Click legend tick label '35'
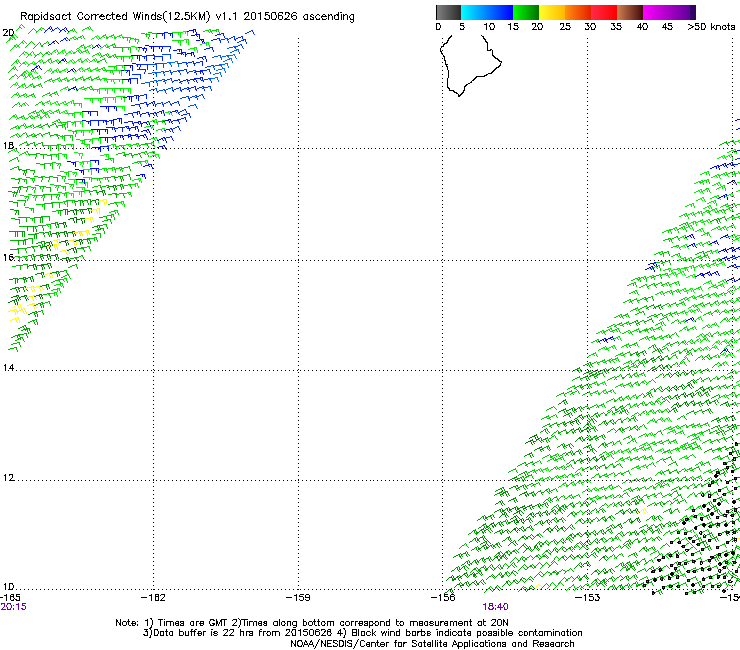Screen dimensions: 740x650 click(616, 27)
